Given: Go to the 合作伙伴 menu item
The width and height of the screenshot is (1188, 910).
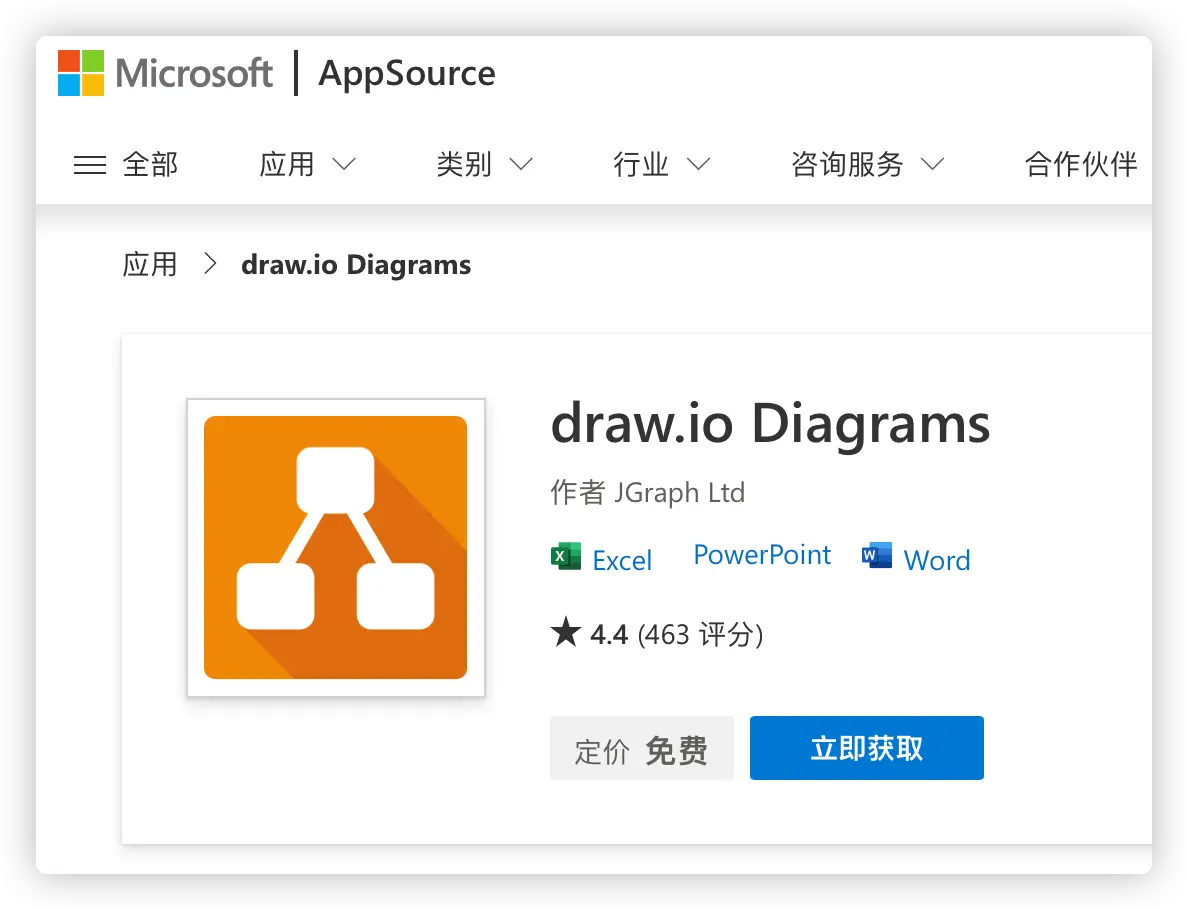Looking at the screenshot, I should point(1081,164).
